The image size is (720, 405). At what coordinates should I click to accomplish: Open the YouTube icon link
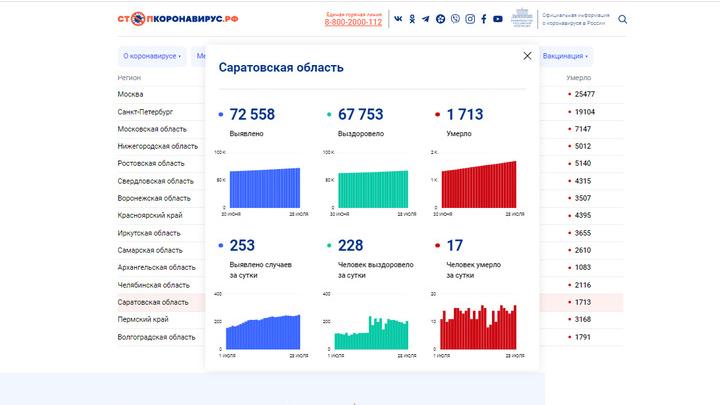click(x=498, y=19)
